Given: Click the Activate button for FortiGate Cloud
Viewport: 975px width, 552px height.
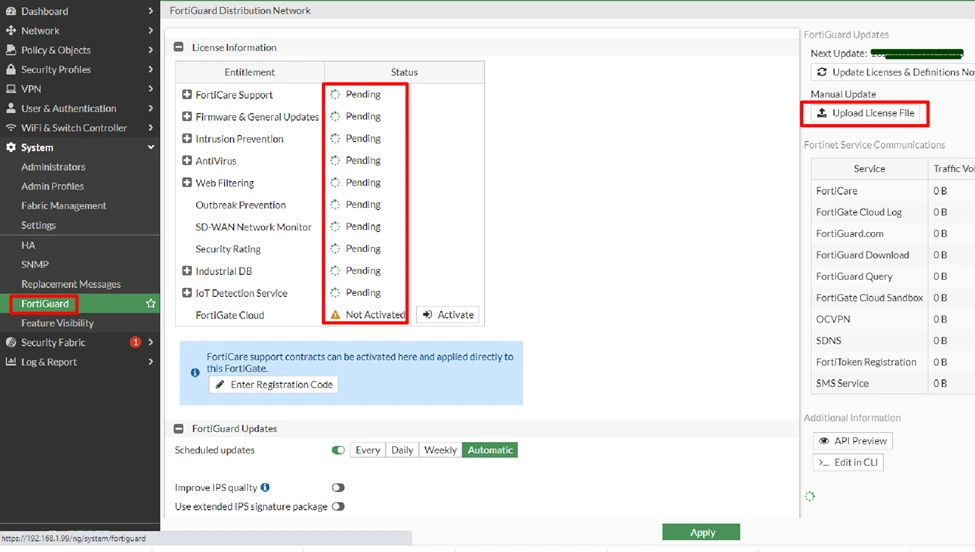Looking at the screenshot, I should pyautogui.click(x=448, y=315).
